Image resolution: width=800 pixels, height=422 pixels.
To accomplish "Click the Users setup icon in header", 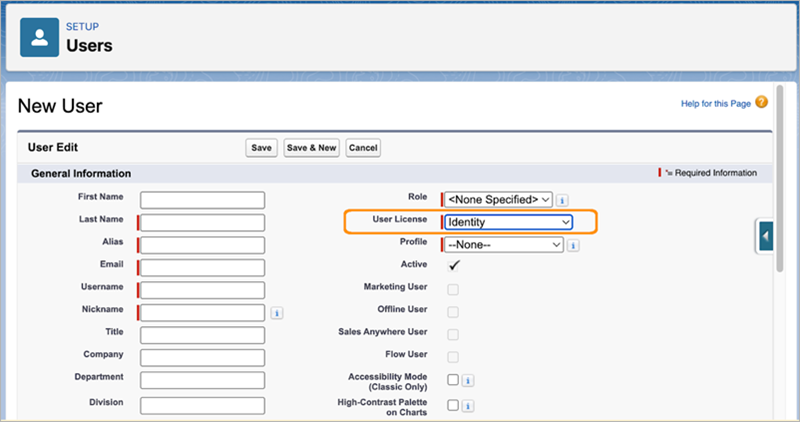I will click(40, 36).
